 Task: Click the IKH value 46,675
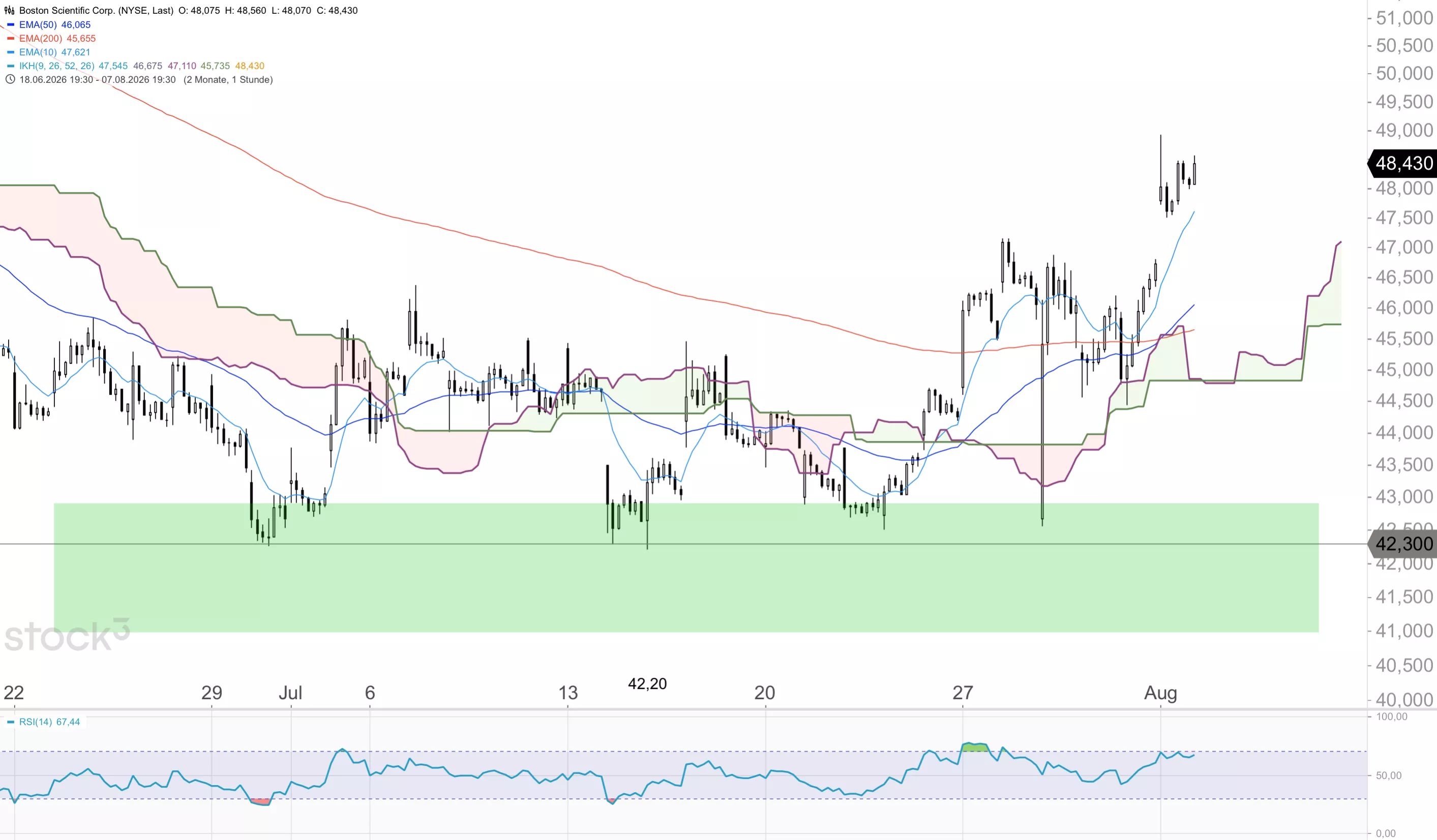click(147, 66)
